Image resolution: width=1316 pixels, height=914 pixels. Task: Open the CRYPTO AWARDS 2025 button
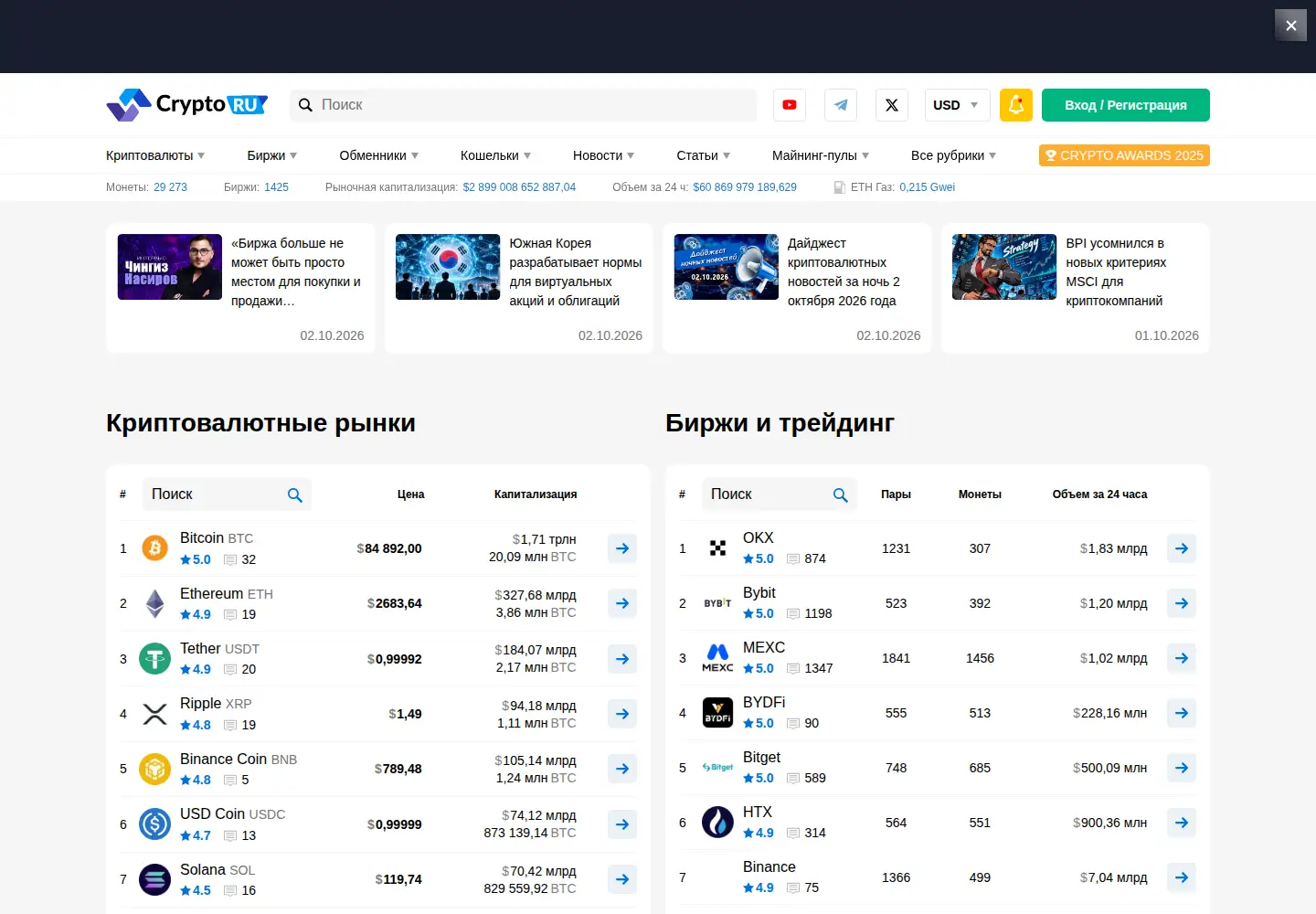click(x=1124, y=155)
